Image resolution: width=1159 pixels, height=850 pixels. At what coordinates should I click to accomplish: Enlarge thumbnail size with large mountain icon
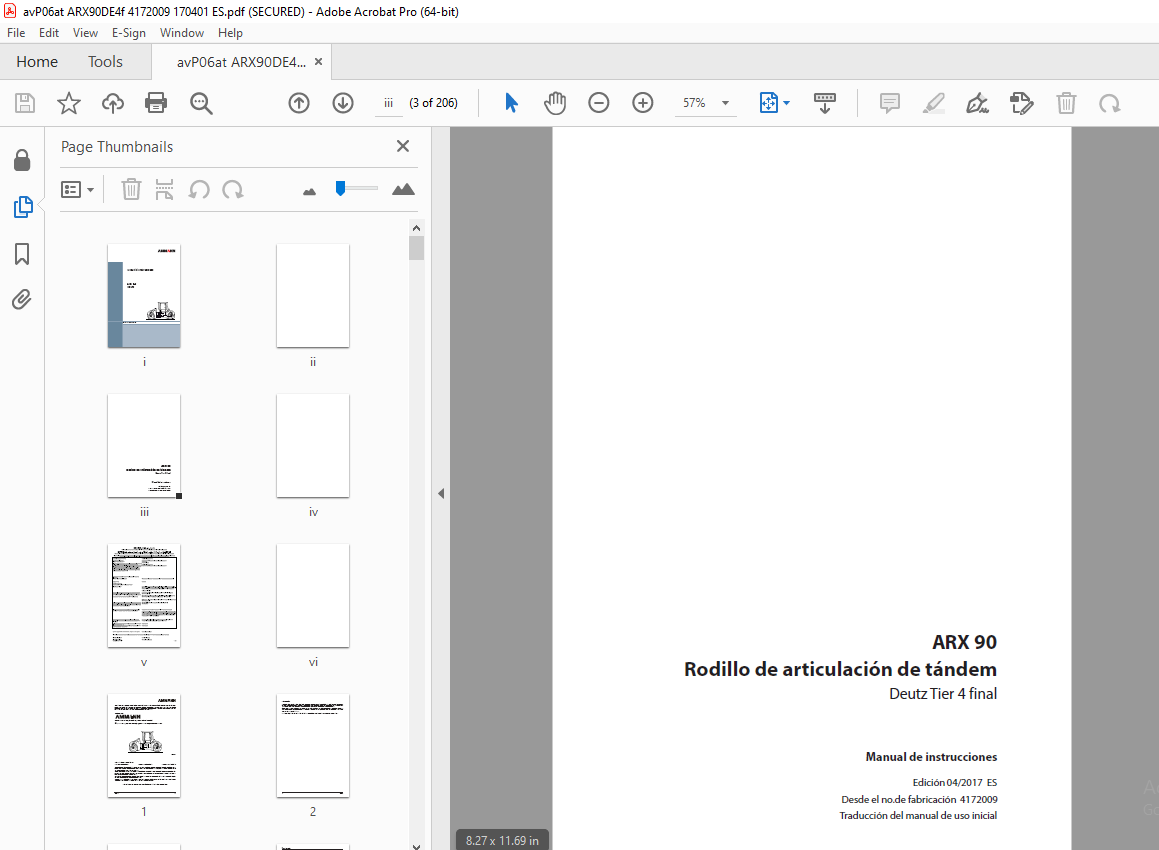(403, 189)
